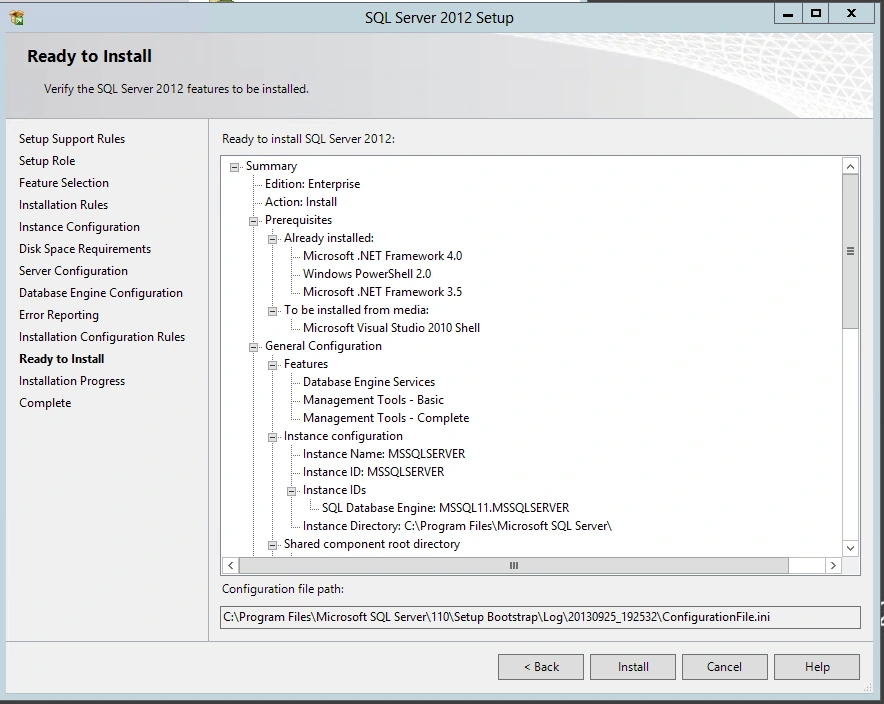Collapse the To be installed from media node
Screen dimensions: 884x704
click(x=272, y=311)
